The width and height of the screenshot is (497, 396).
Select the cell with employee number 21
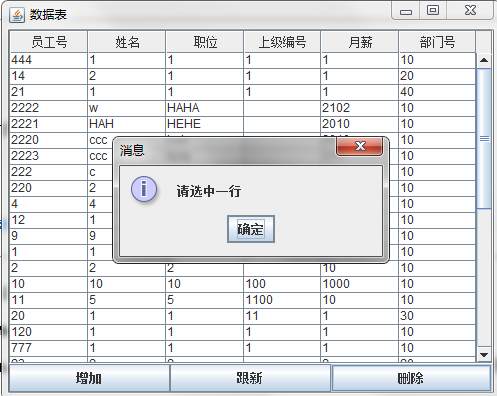click(x=49, y=92)
